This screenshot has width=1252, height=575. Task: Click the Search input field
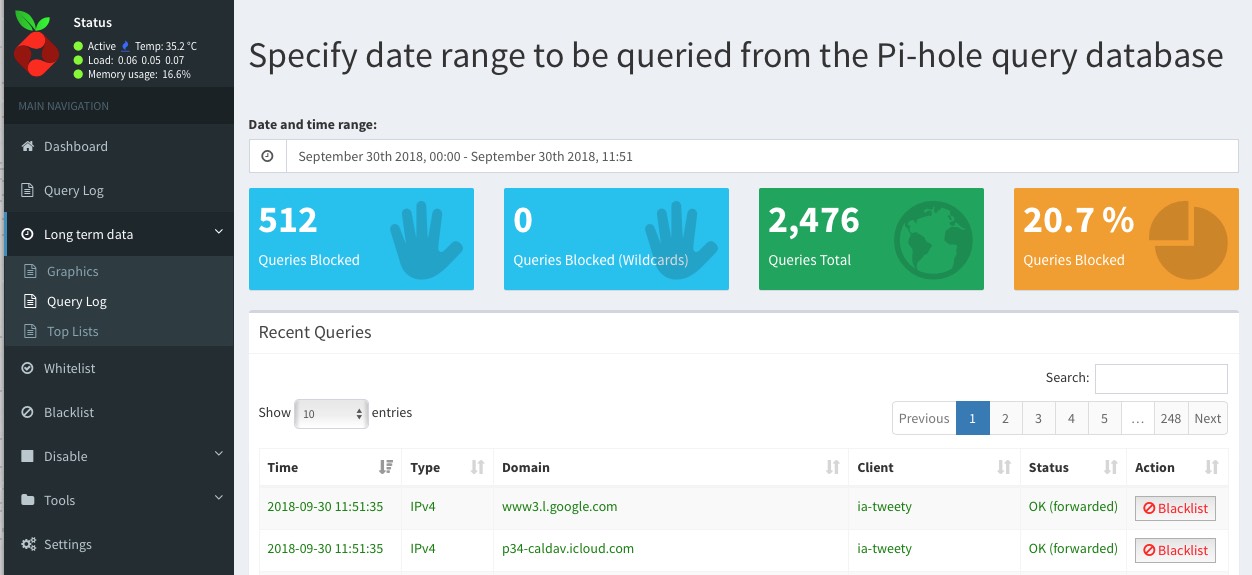coord(1161,378)
